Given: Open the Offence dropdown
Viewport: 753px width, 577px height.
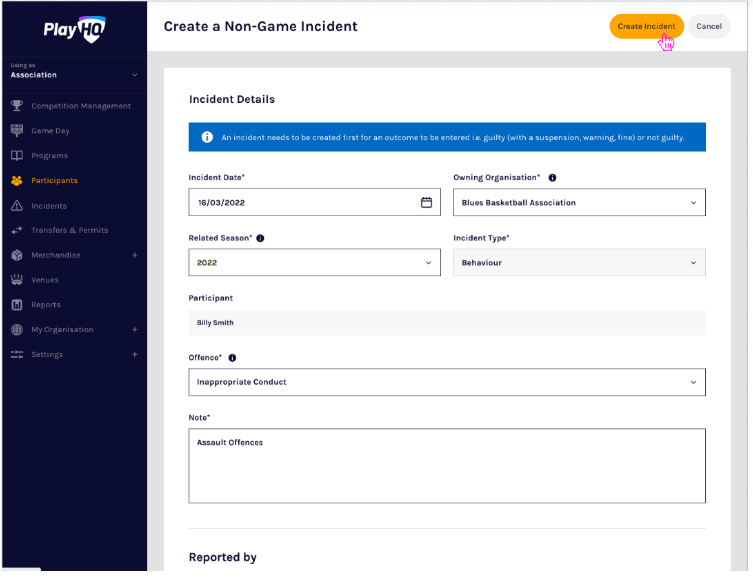Looking at the screenshot, I should pos(447,383).
